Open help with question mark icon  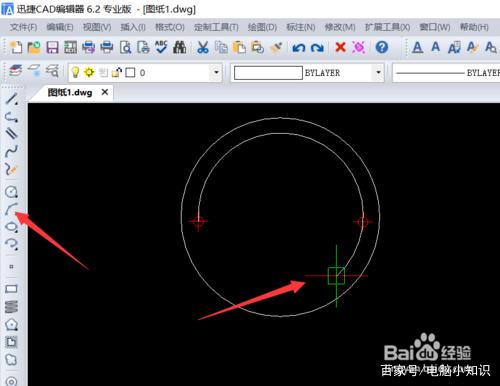tap(382, 47)
